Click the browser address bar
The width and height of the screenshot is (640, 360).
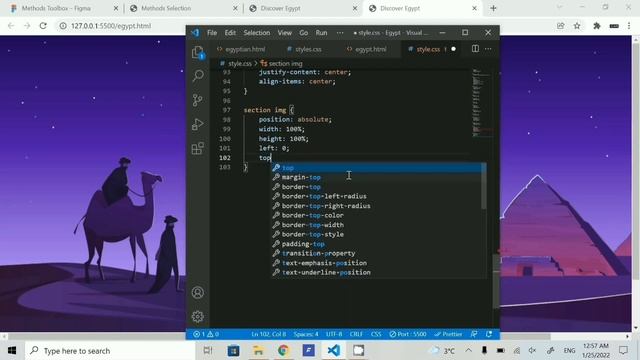[302, 26]
